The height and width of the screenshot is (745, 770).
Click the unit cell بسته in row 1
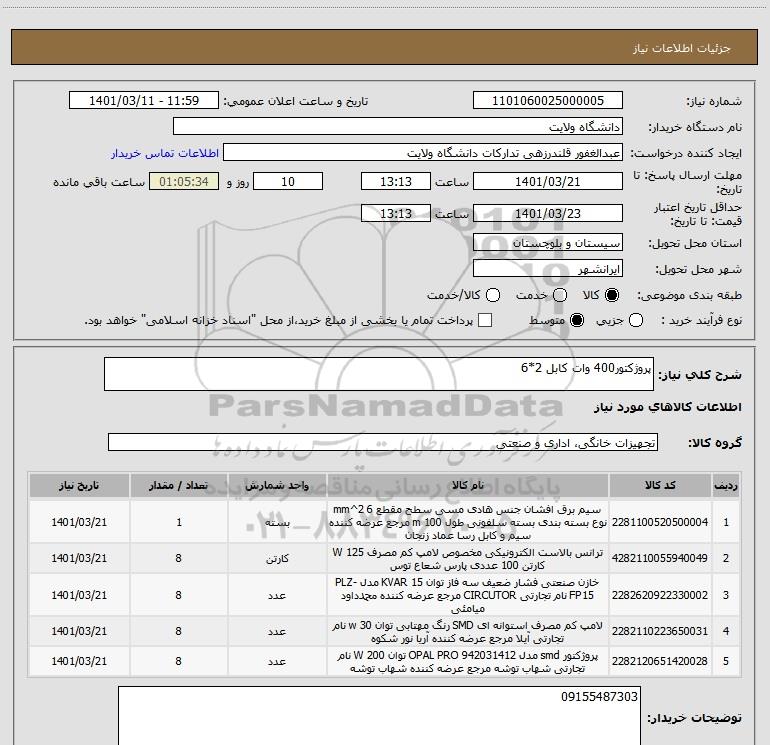tap(277, 523)
